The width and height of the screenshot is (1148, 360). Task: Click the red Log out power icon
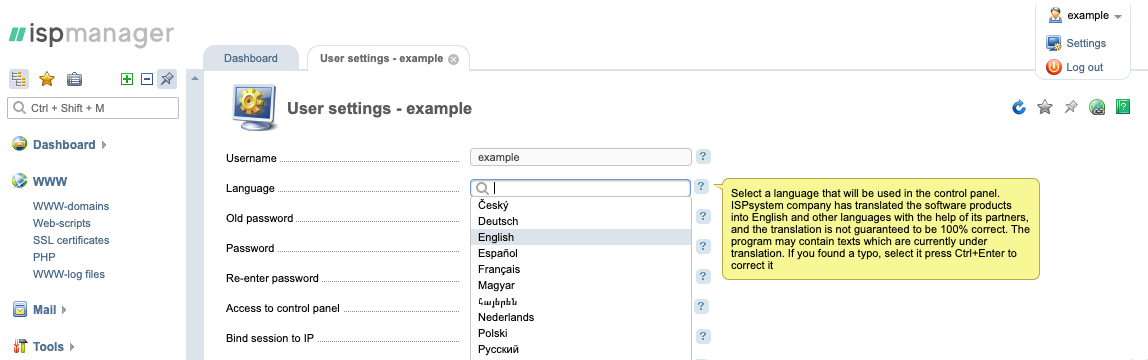click(1054, 67)
